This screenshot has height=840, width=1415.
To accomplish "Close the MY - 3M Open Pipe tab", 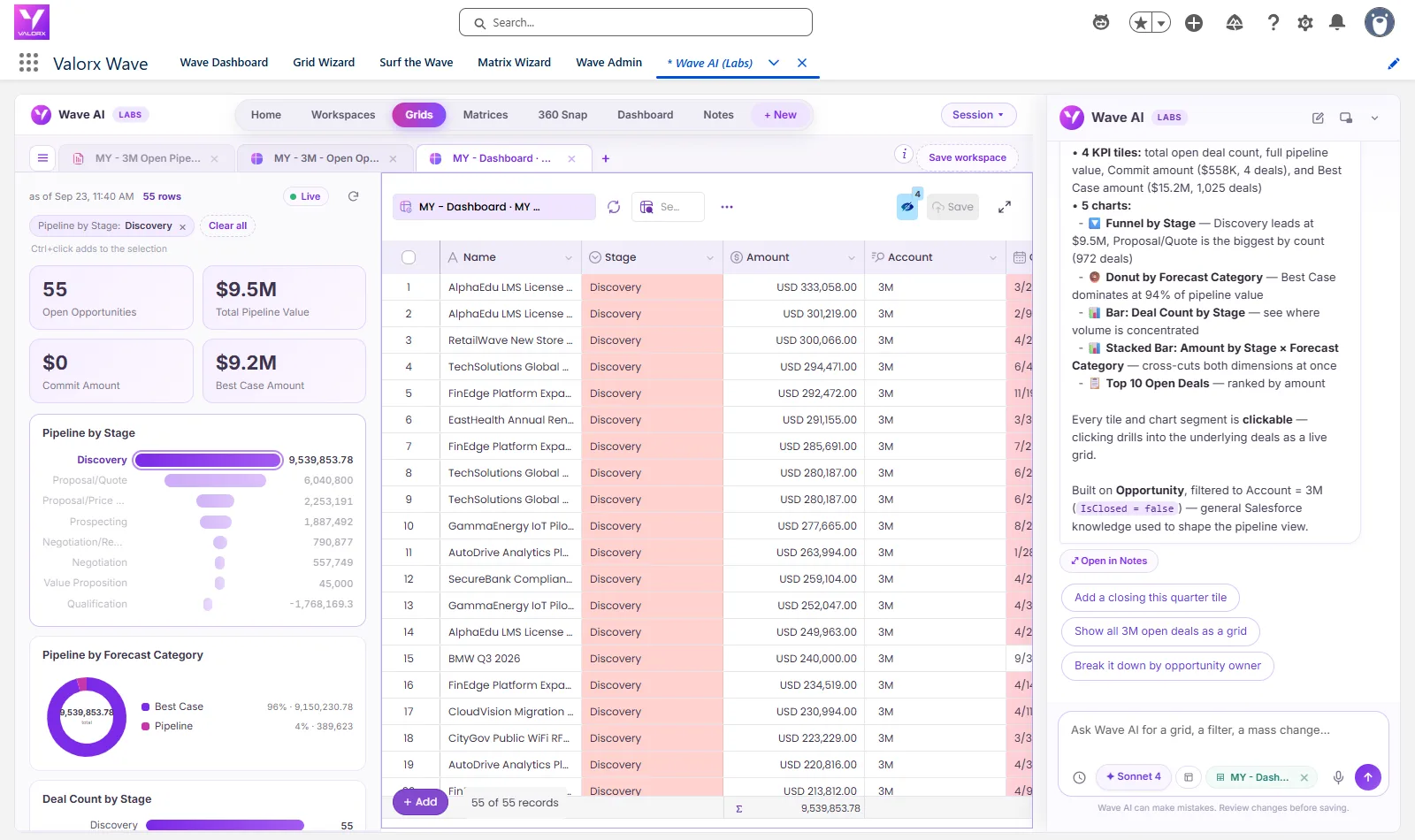I will (x=214, y=159).
